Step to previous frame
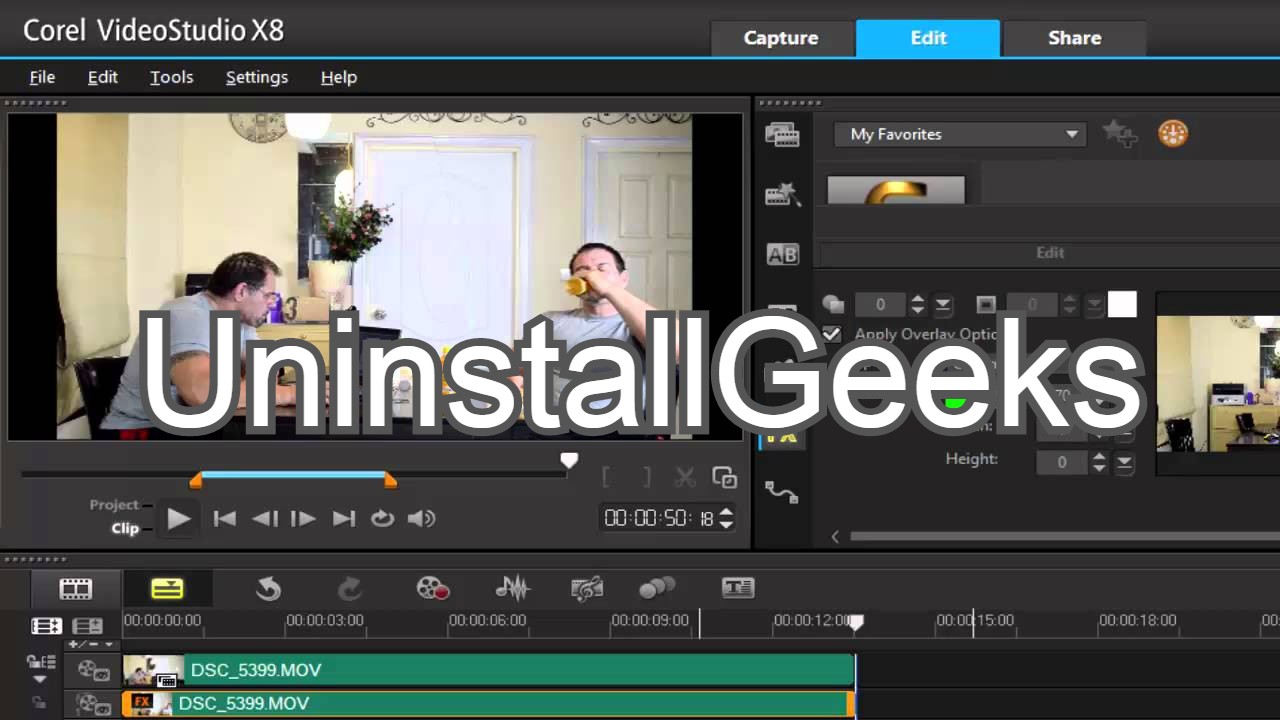 [265, 518]
